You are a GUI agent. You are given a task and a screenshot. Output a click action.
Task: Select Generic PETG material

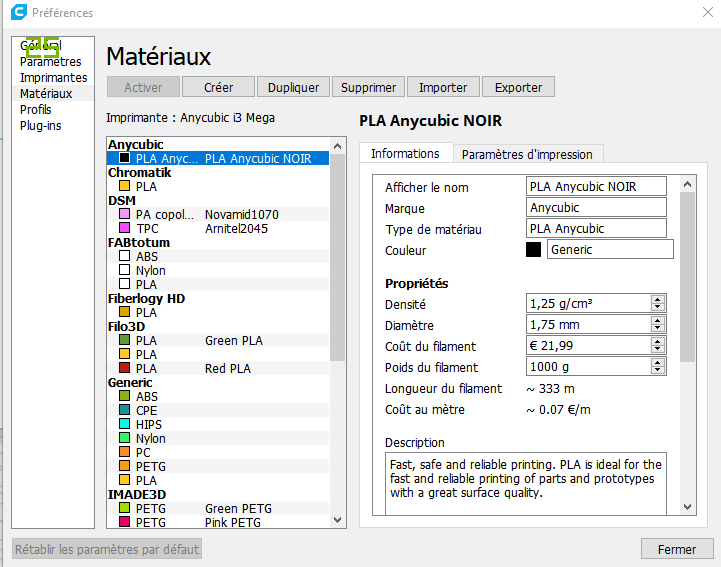click(218, 466)
